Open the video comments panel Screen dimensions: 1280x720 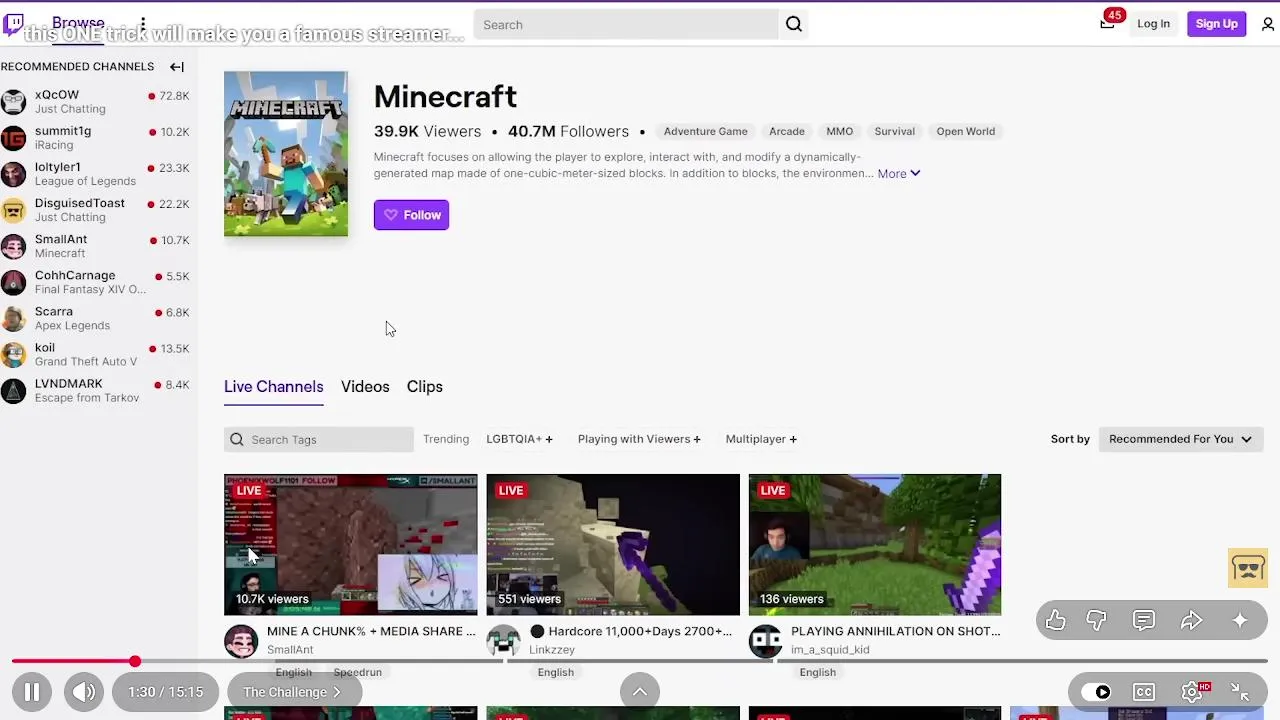point(1144,621)
